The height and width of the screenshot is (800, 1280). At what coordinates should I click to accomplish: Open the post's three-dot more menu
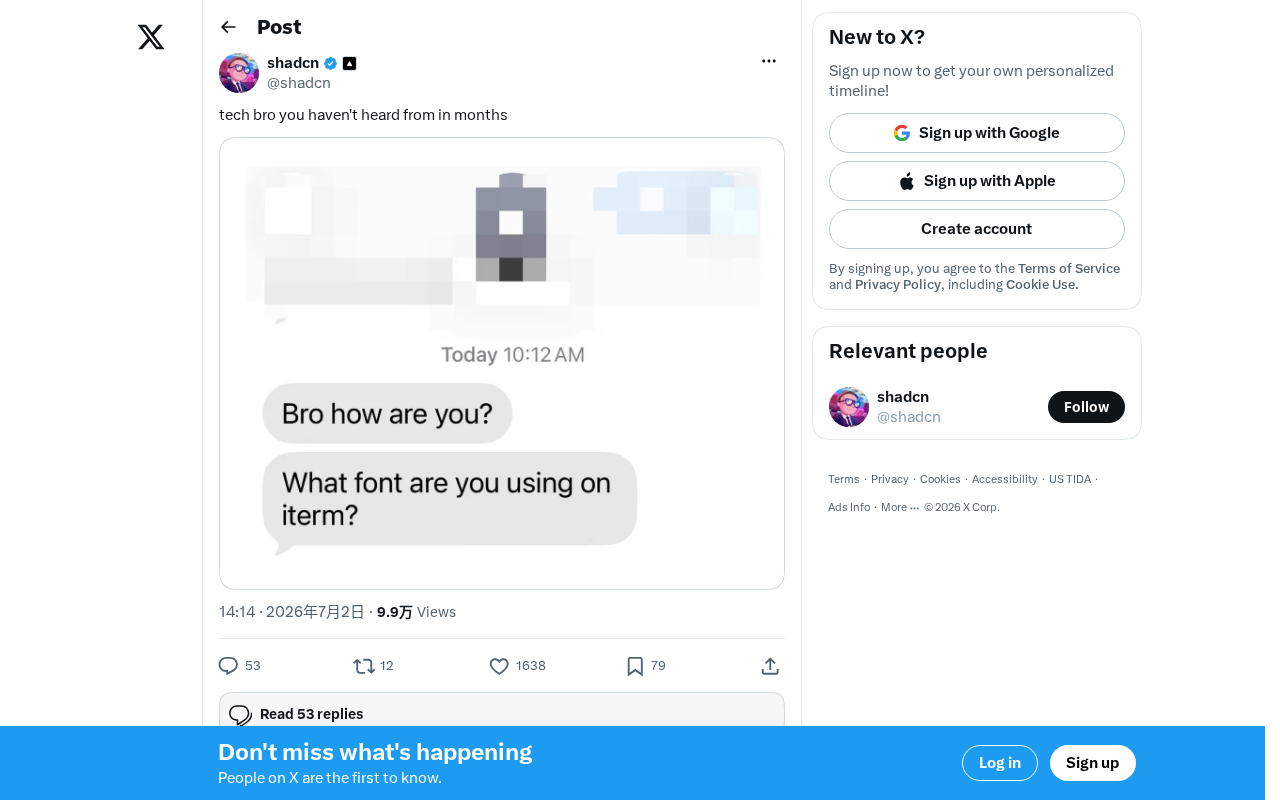coord(769,61)
